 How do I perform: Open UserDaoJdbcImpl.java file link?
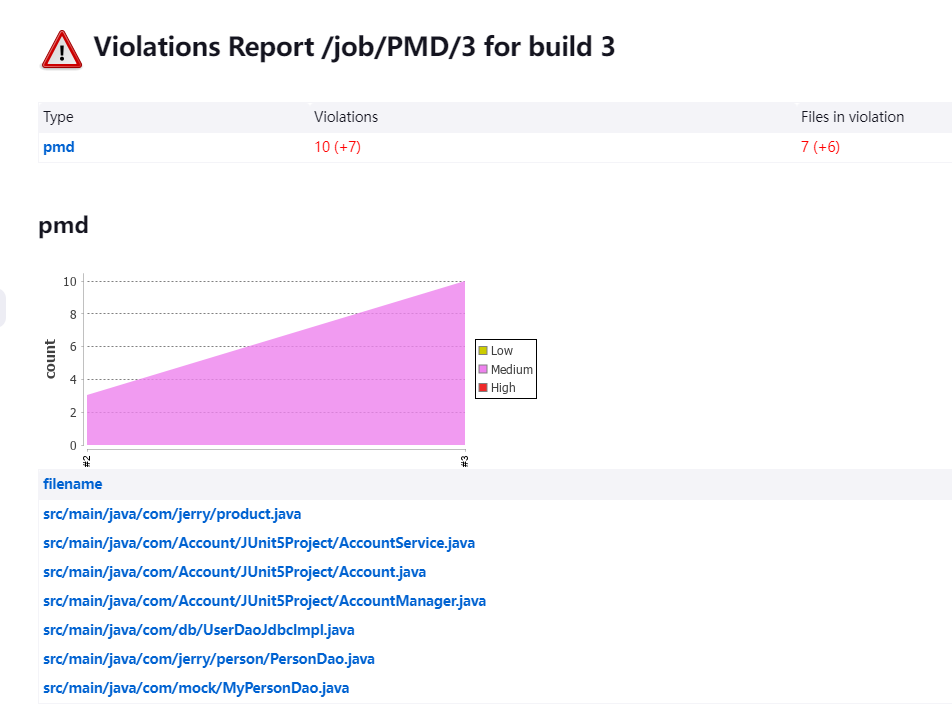tap(199, 630)
